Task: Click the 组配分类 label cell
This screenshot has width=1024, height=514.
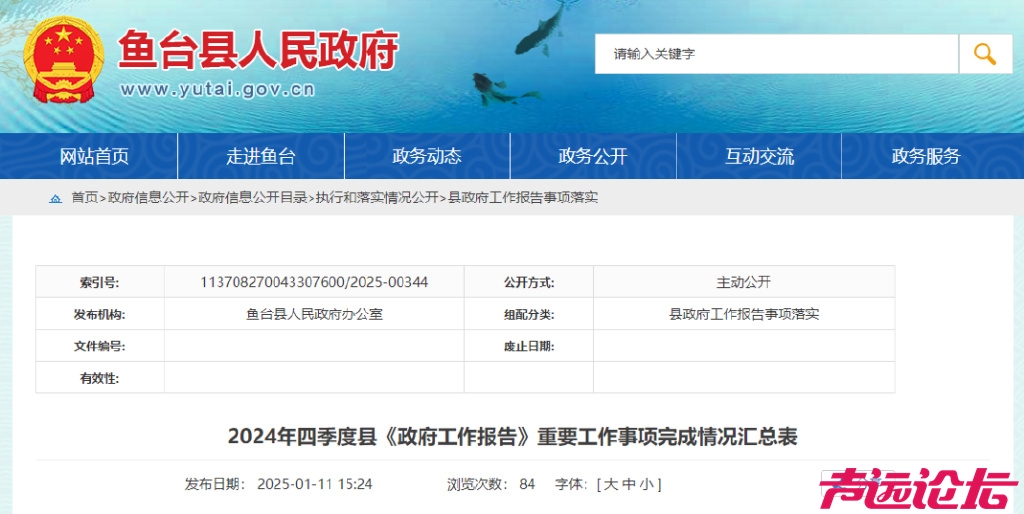Action: tap(529, 314)
